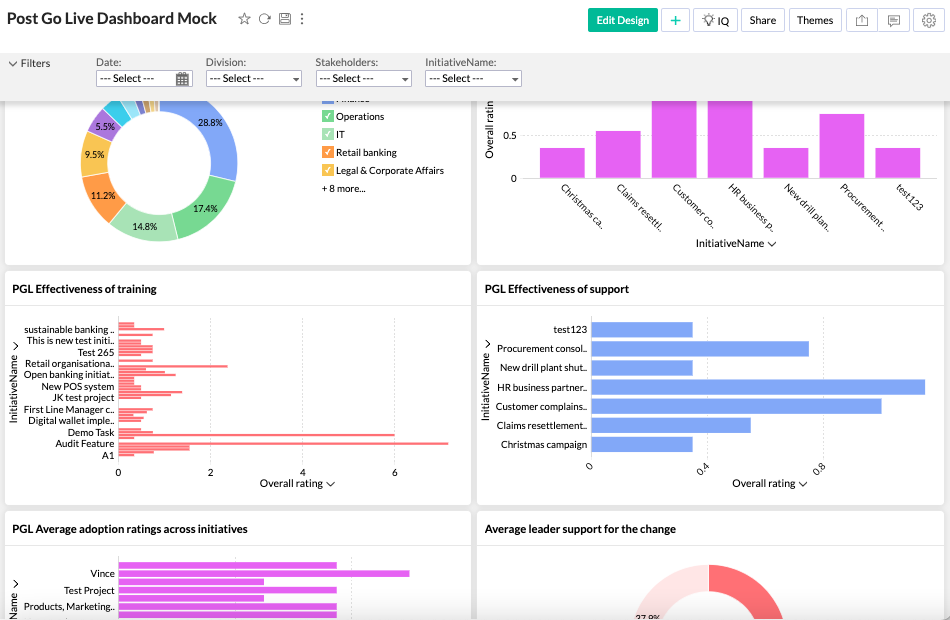Screen dimensions: 950x620
Task: Mark dashboard as favorite with star icon
Action: [244, 19]
